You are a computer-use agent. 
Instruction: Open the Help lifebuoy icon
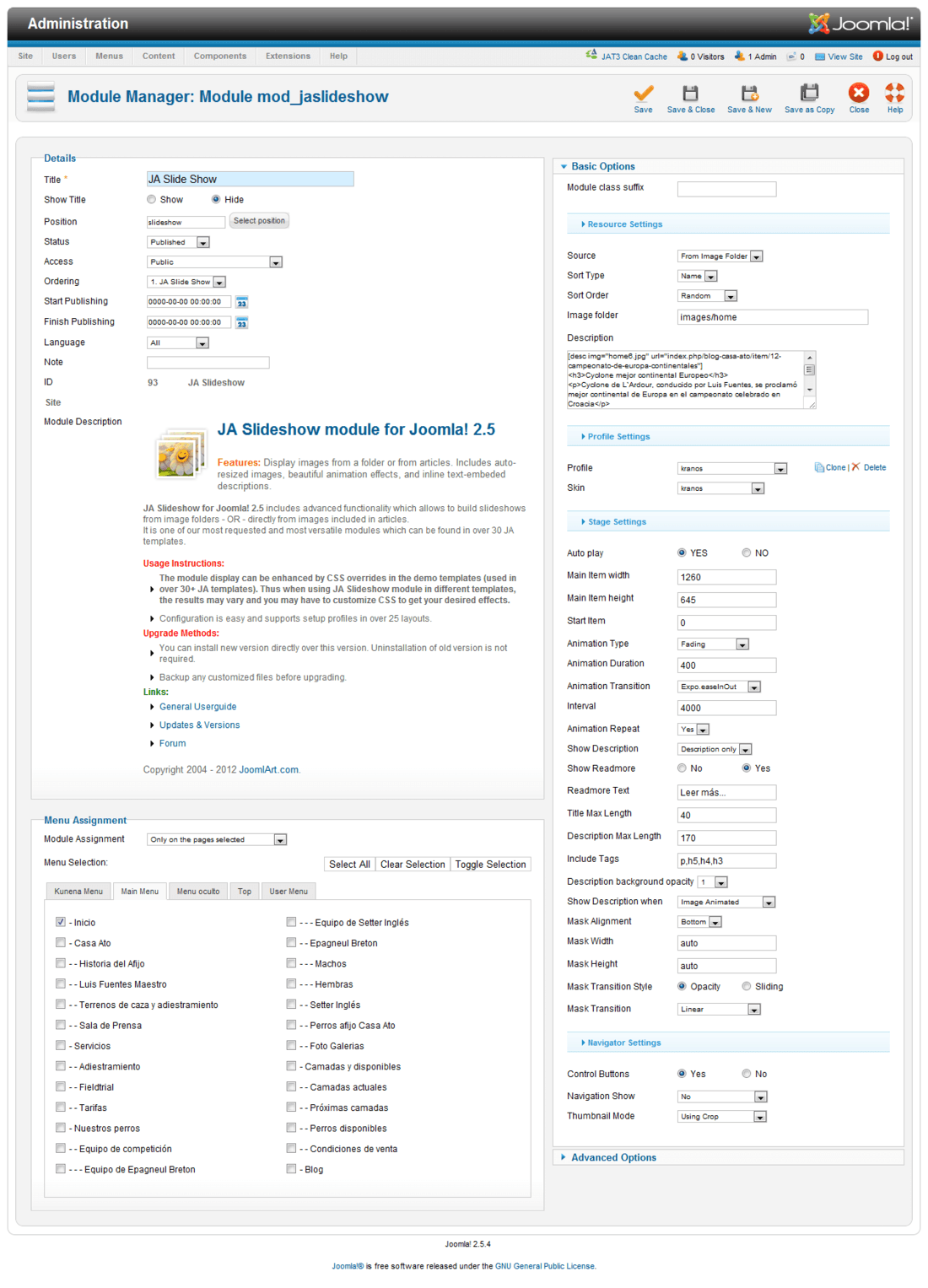click(x=894, y=93)
